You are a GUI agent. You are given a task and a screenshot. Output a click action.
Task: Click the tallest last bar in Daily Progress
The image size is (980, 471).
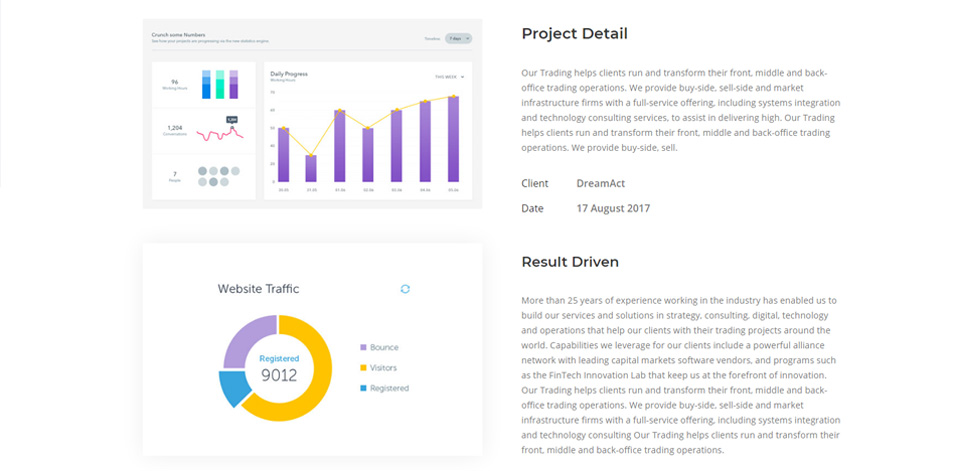pyautogui.click(x=453, y=139)
